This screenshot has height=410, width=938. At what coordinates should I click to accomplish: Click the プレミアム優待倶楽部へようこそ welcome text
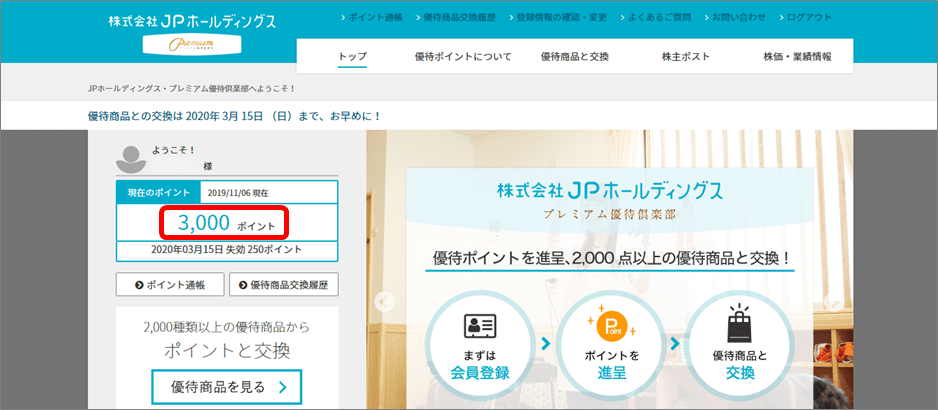pyautogui.click(x=191, y=89)
